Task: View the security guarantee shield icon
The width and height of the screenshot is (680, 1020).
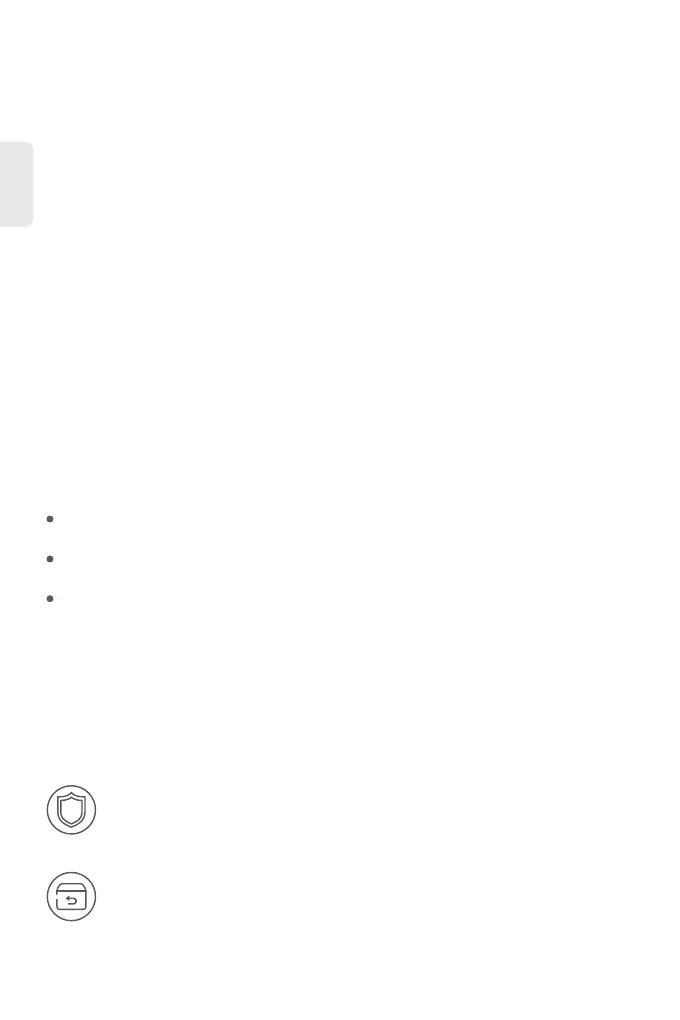Action: pos(72,810)
